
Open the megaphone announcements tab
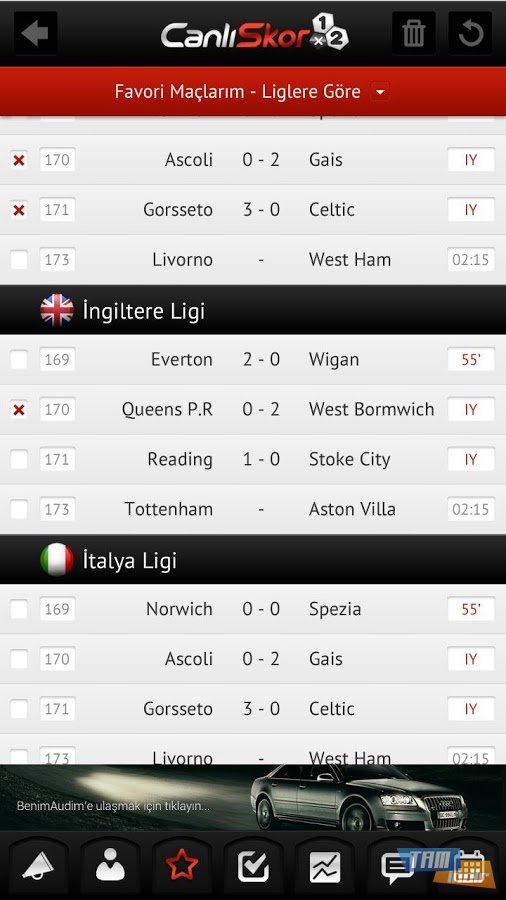point(38,866)
